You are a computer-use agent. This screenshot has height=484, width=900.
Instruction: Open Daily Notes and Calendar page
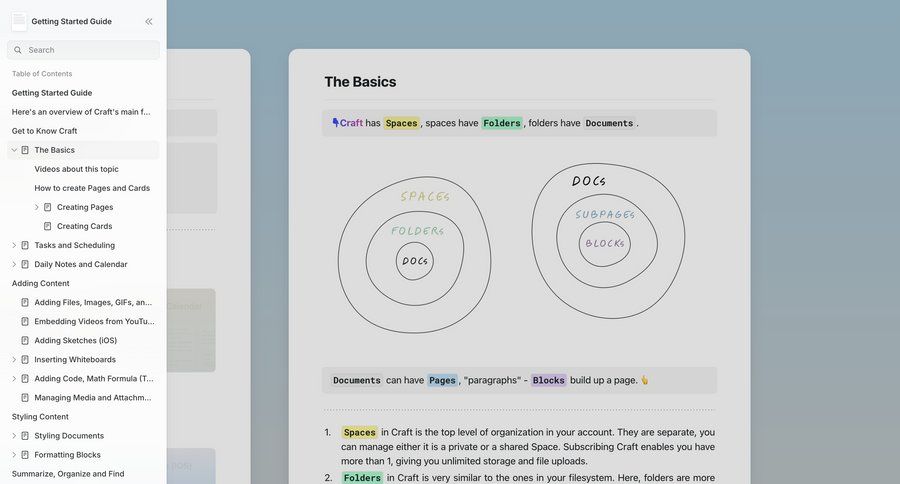(81, 264)
